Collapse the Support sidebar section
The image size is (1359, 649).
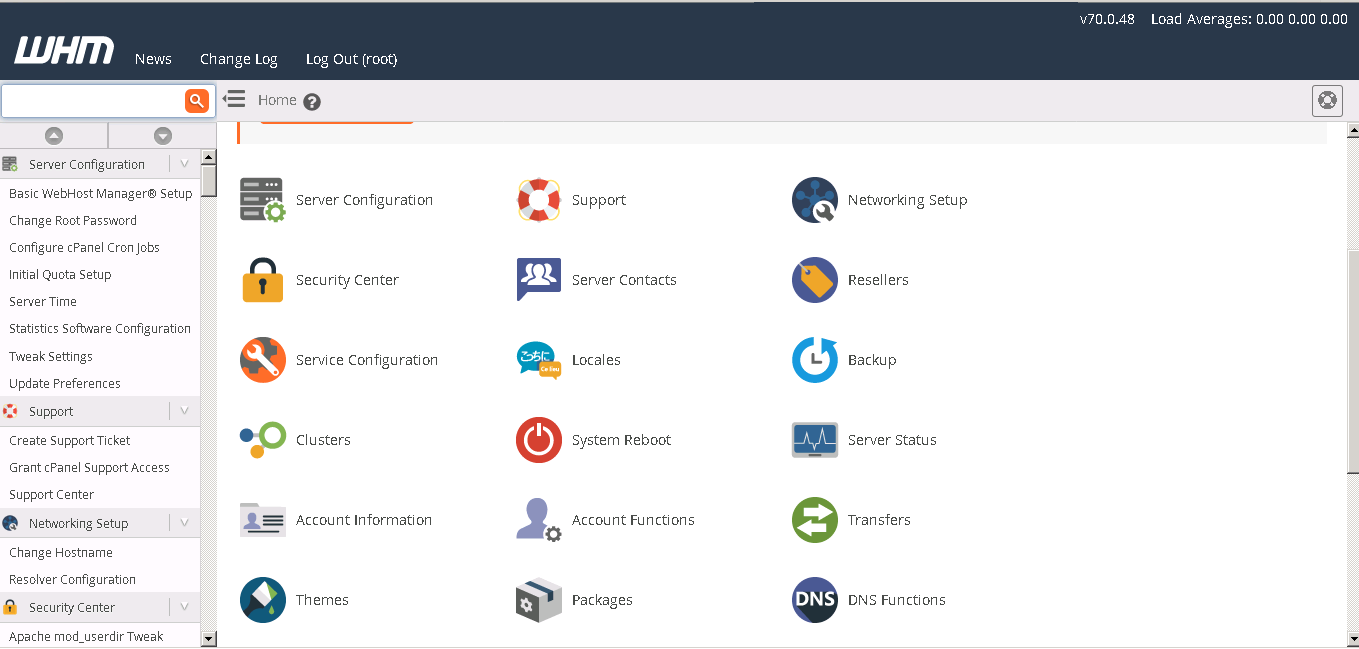tap(184, 411)
